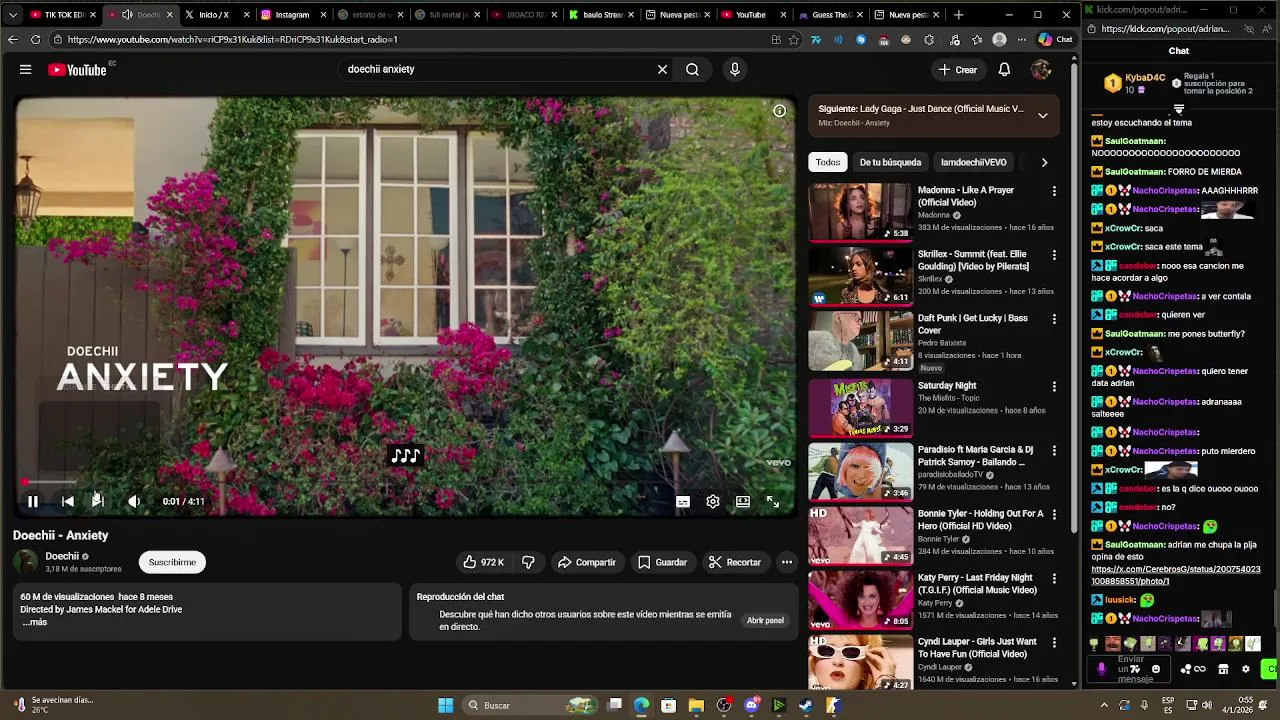The width and height of the screenshot is (1280, 720).
Task: Open the Kick chat shop icon
Action: tap(1223, 670)
